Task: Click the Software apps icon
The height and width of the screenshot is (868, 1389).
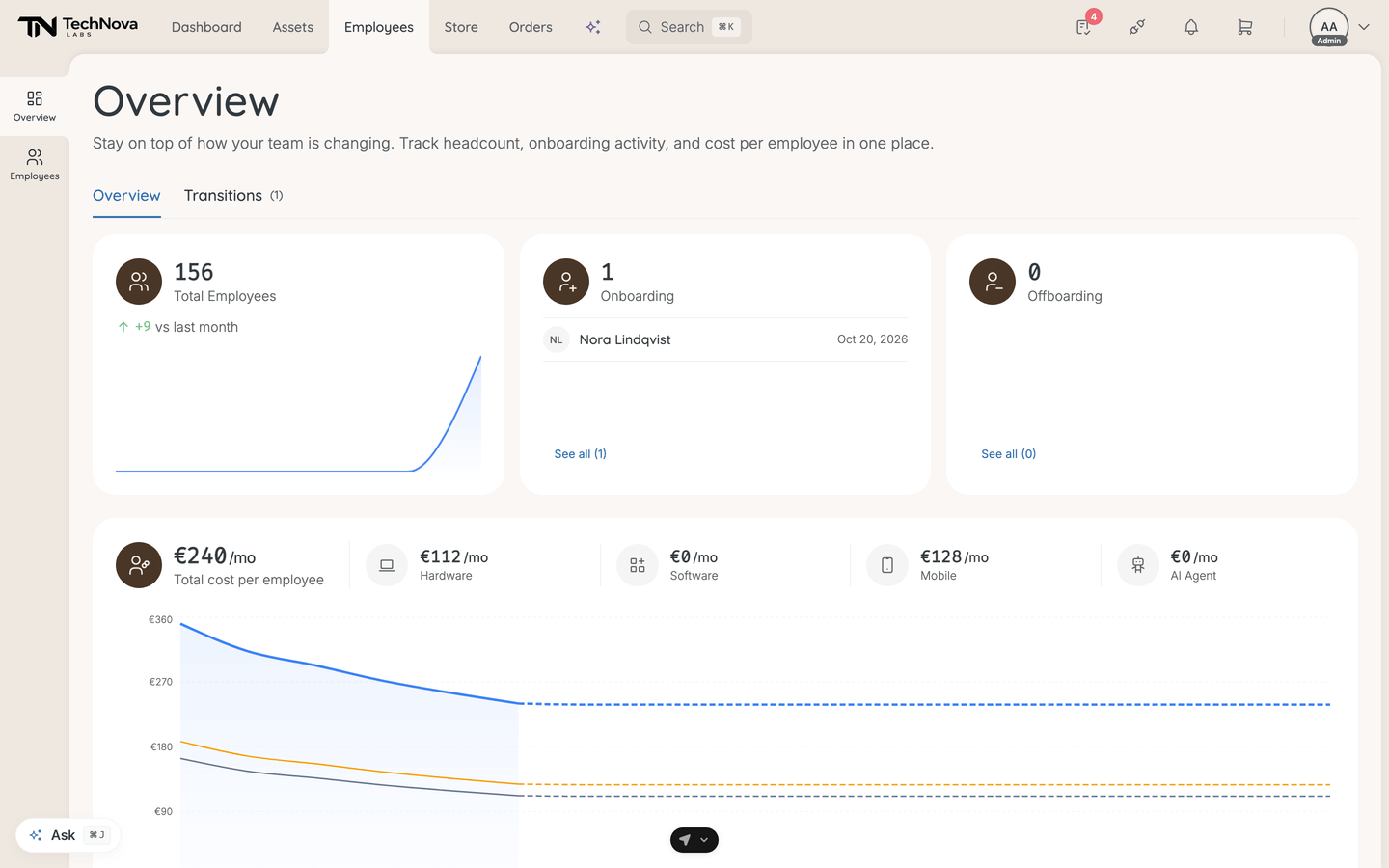Action: point(638,565)
